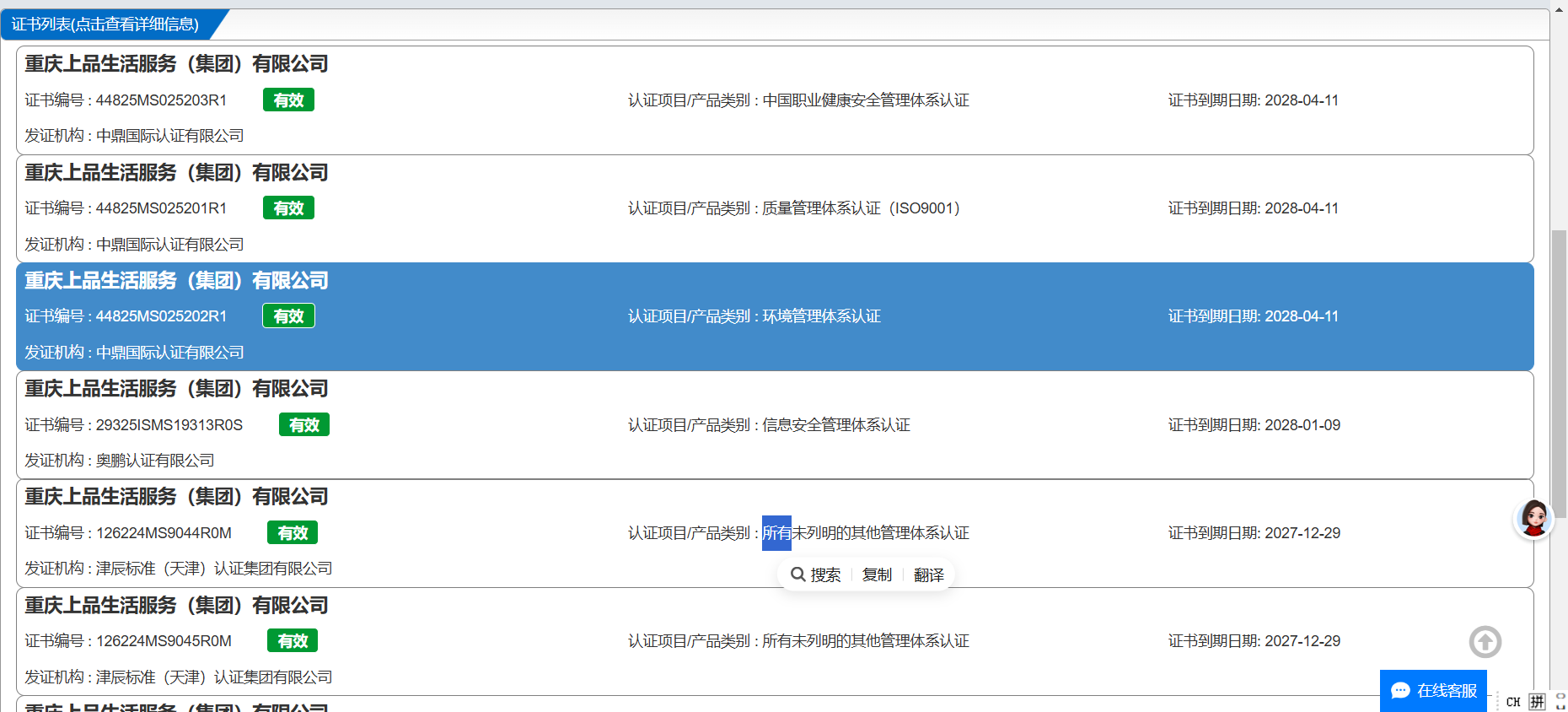1568x712 pixels.
Task: Click expiry date 2028-04-11 of certificate 44825MS025202R1
Action: (x=1302, y=316)
